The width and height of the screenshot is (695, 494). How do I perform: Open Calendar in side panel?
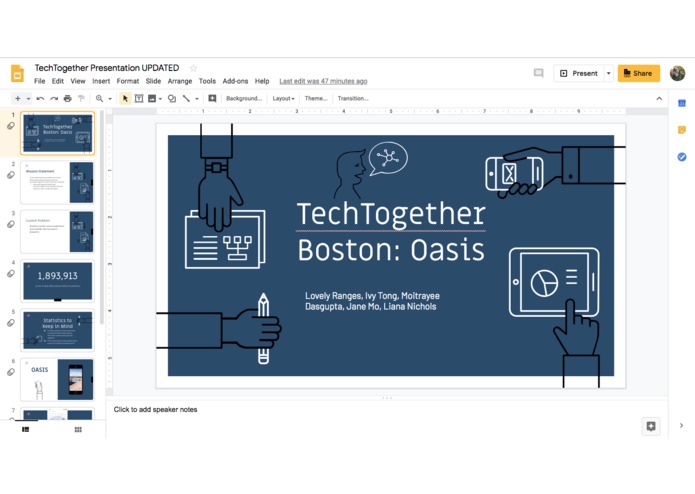click(x=682, y=103)
